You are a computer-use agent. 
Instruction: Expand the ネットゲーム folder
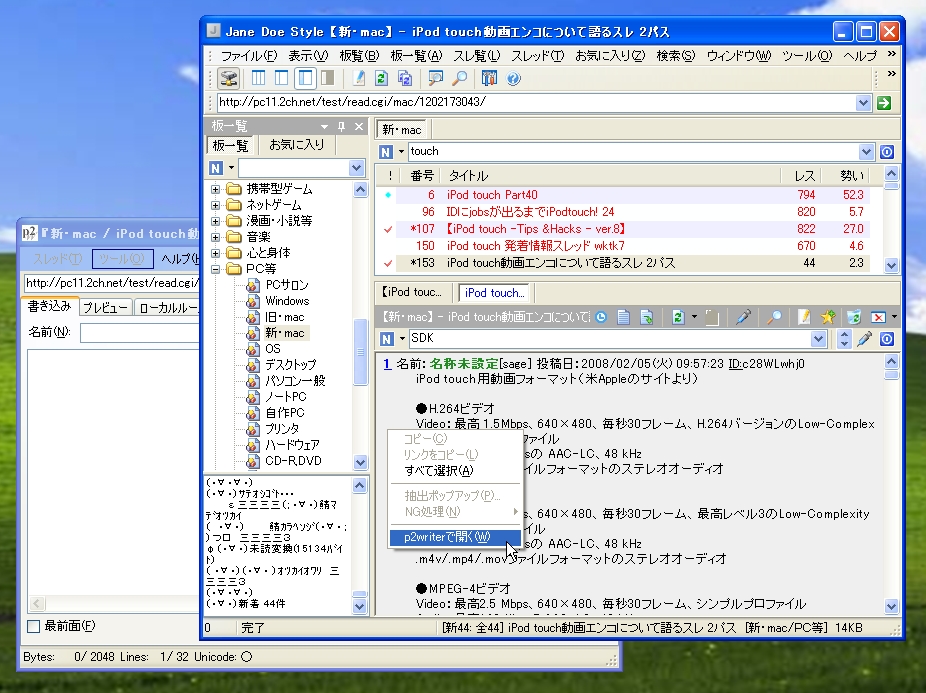tap(216, 205)
